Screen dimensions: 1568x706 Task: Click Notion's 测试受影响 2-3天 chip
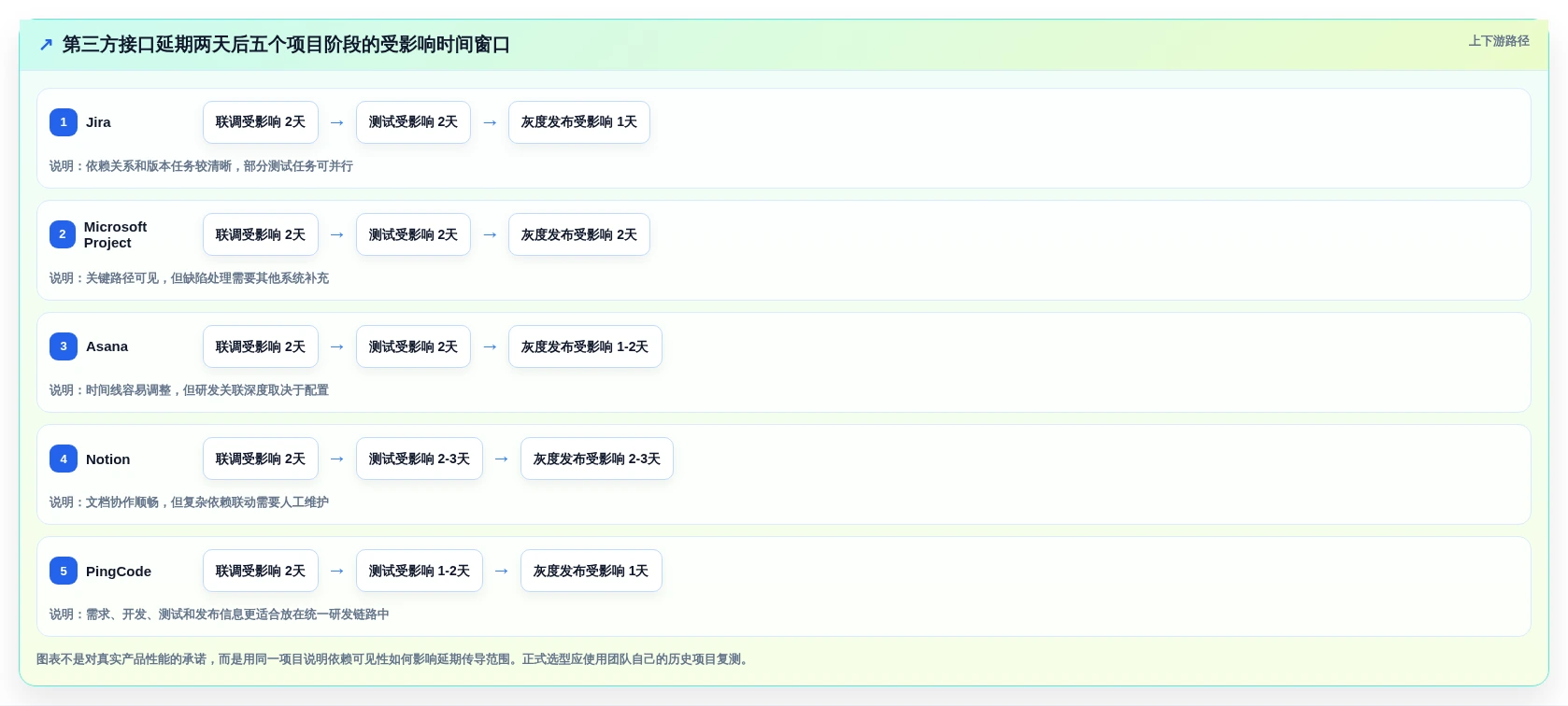click(420, 459)
